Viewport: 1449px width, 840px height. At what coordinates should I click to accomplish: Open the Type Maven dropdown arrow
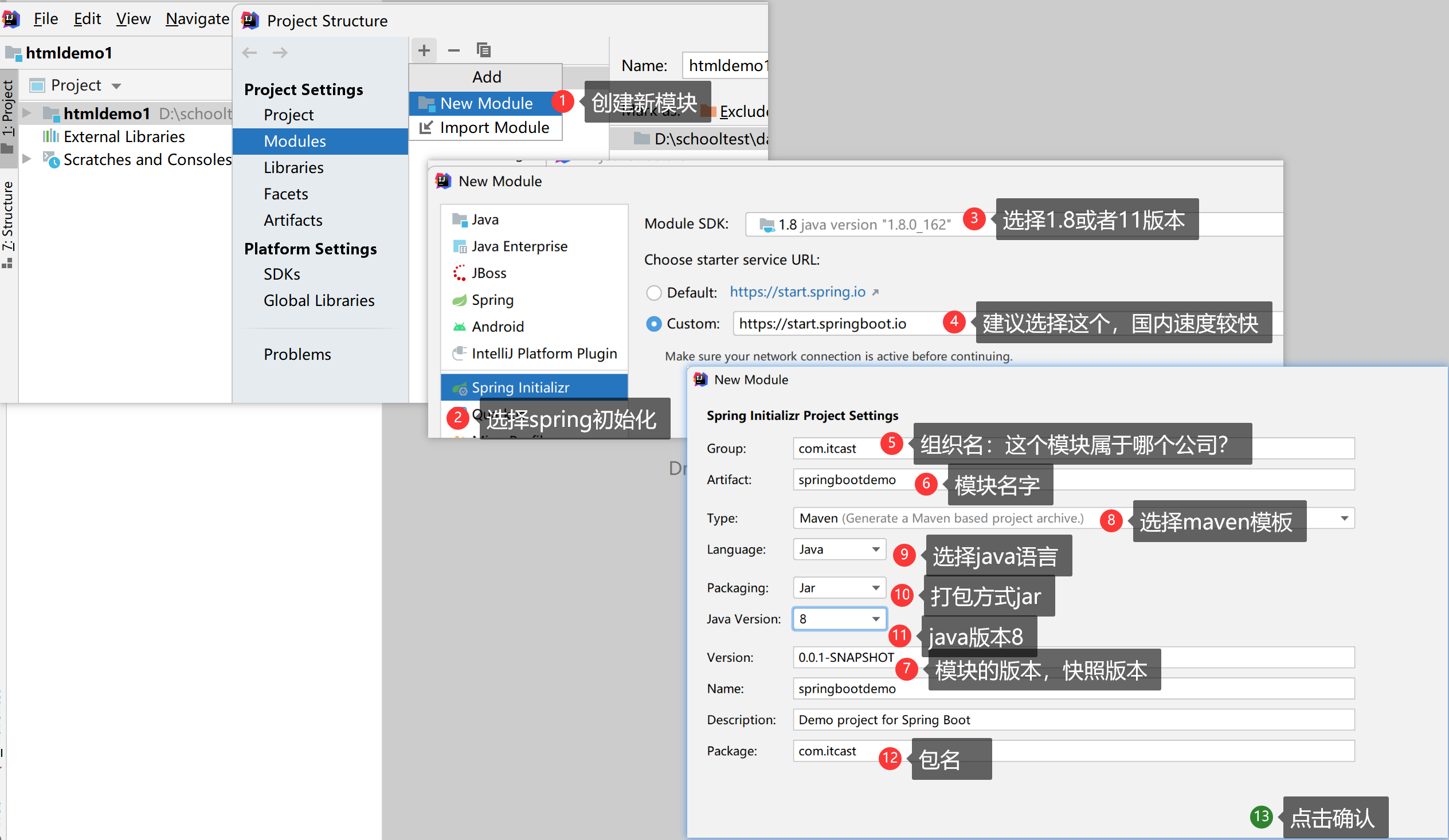(1344, 518)
